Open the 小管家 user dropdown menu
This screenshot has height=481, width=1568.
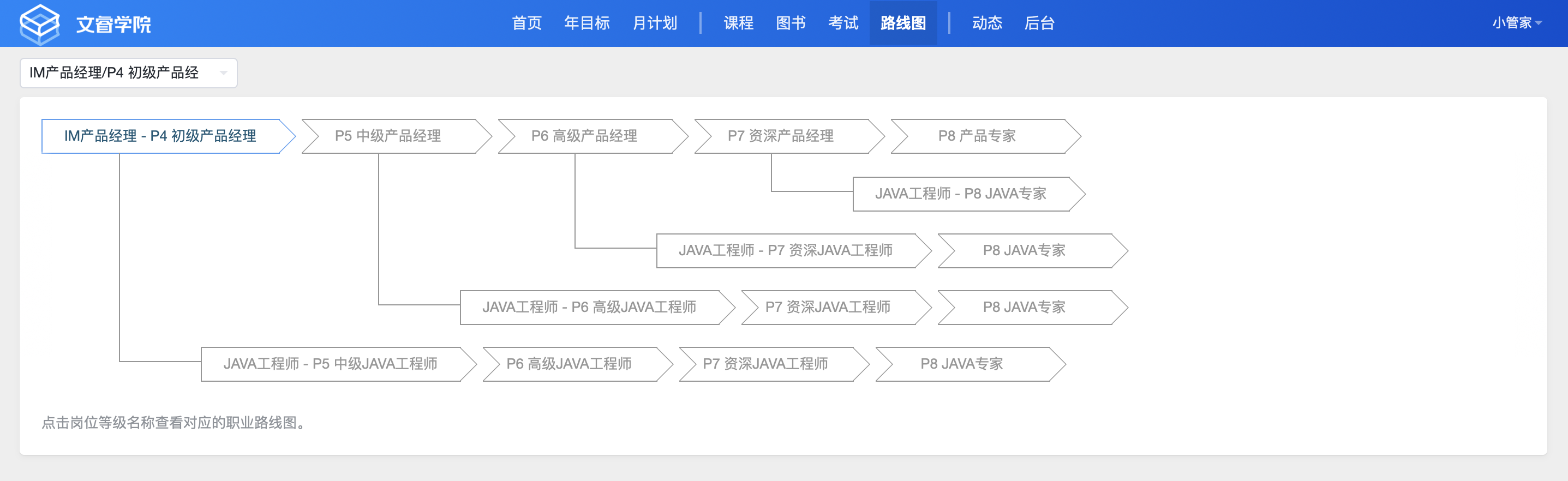1517,23
